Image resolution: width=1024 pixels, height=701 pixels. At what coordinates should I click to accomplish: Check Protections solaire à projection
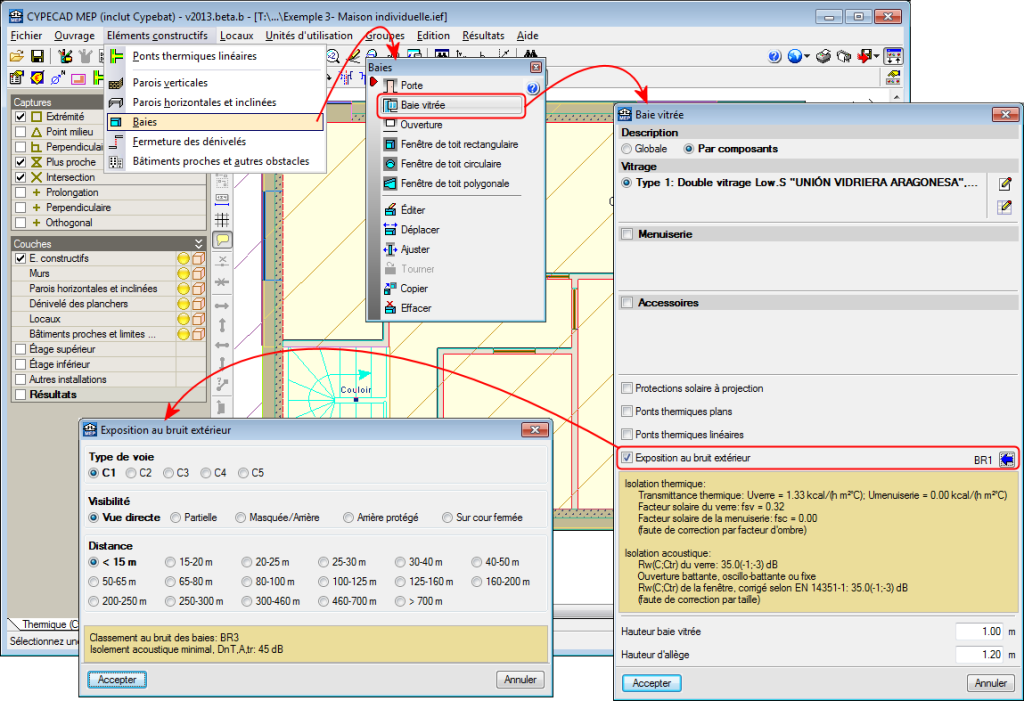coord(627,388)
